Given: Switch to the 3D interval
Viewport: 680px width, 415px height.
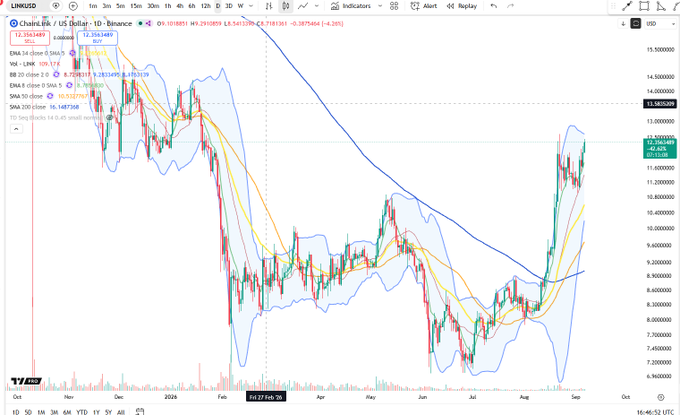Looking at the screenshot, I should tap(229, 6).
